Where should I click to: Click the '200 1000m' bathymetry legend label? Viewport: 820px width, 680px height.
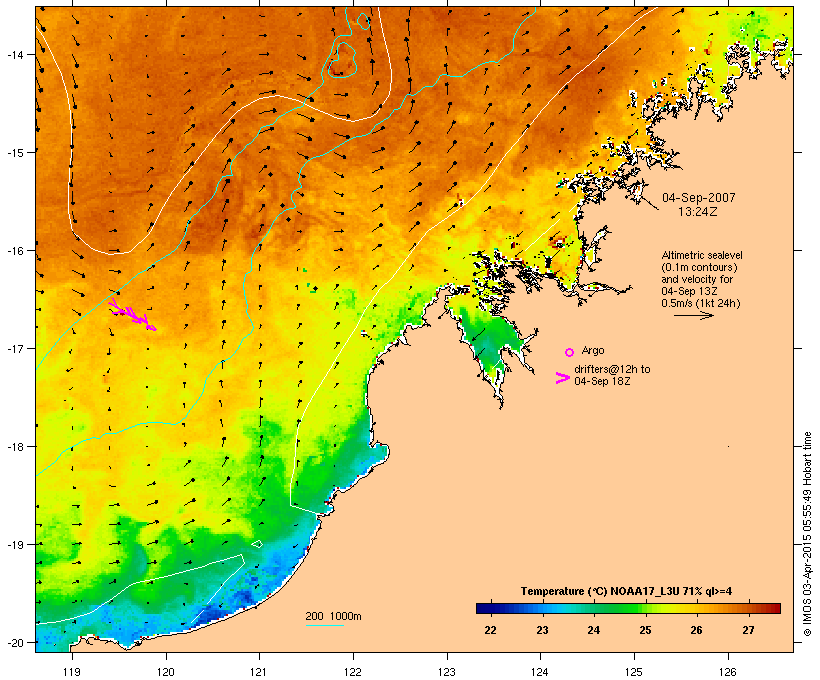pyautogui.click(x=333, y=616)
